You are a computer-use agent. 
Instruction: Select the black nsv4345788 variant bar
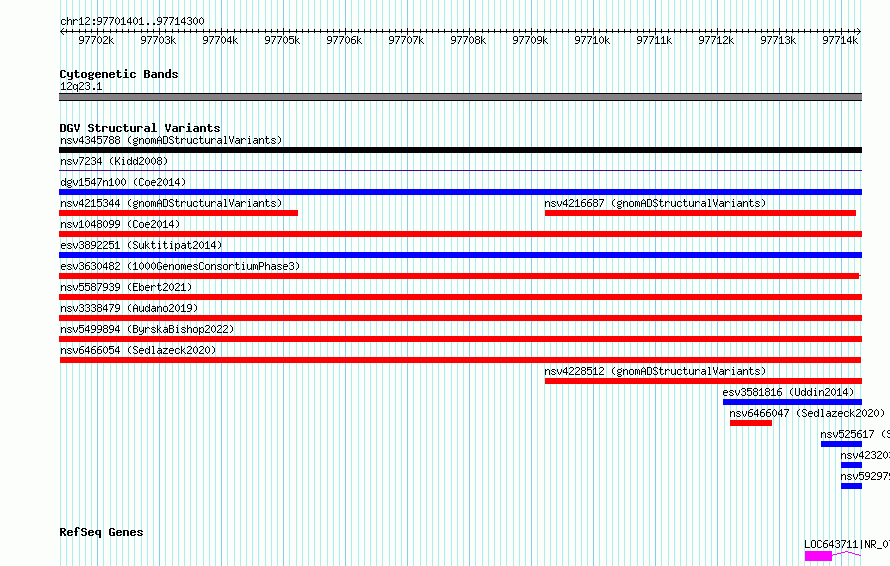coord(460,150)
